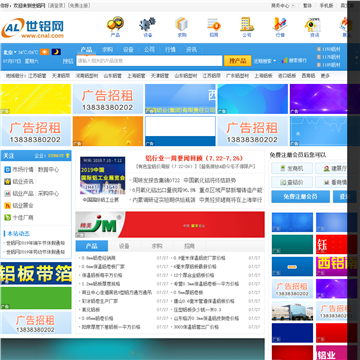
Task: Click the 广告招租 banner in second column
Action: pyautogui.click(x=108, y=99)
